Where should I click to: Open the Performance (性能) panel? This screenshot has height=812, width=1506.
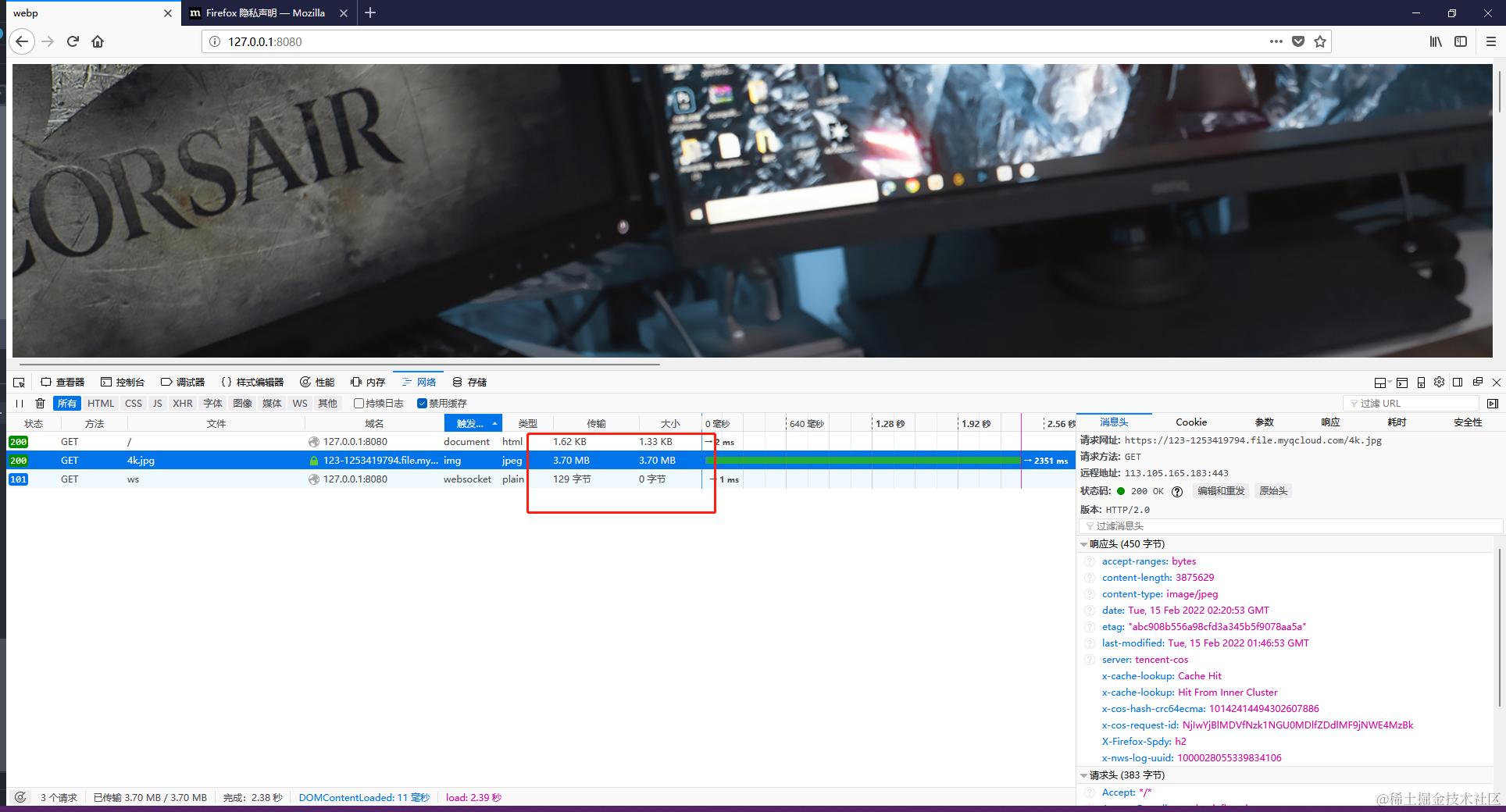[317, 383]
